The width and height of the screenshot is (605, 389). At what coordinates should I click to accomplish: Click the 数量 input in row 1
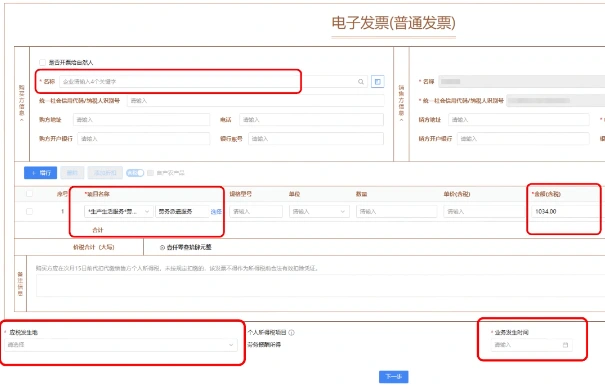(397, 211)
